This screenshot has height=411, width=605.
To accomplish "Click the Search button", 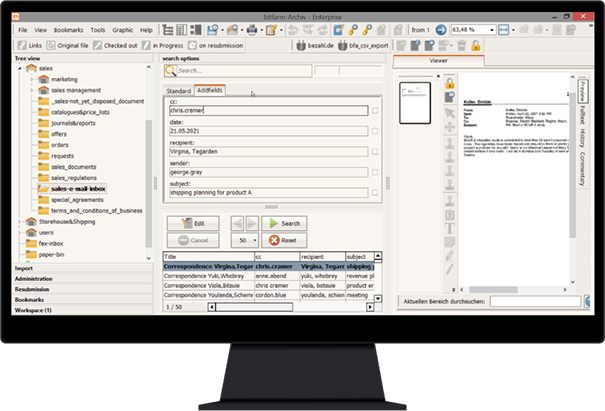I will point(284,223).
